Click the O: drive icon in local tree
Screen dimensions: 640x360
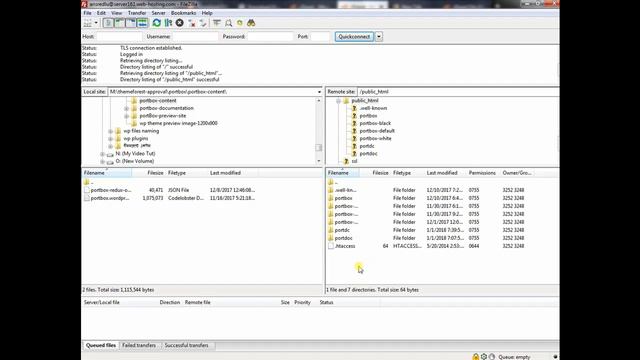pos(110,162)
